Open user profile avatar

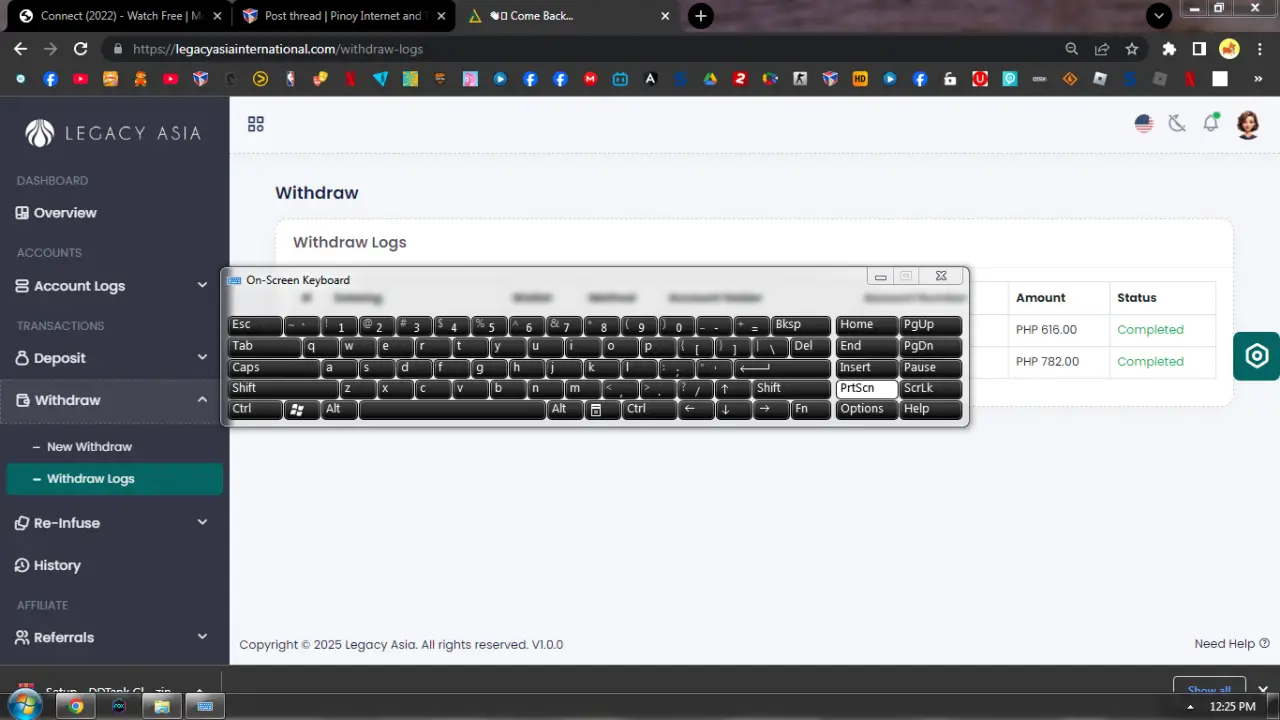(1248, 124)
